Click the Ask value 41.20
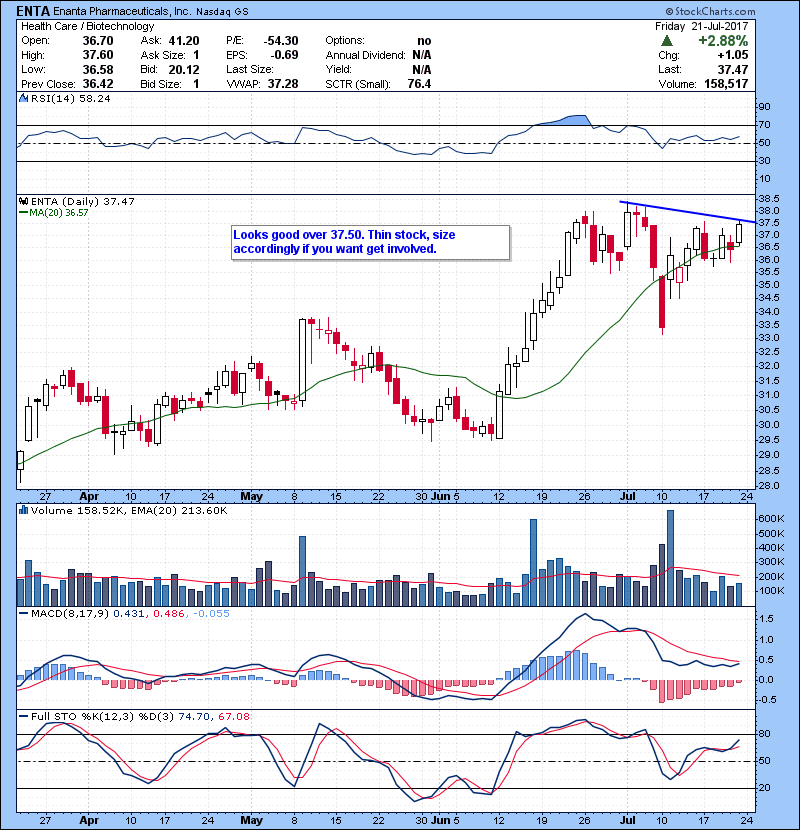The image size is (800, 830). (184, 41)
